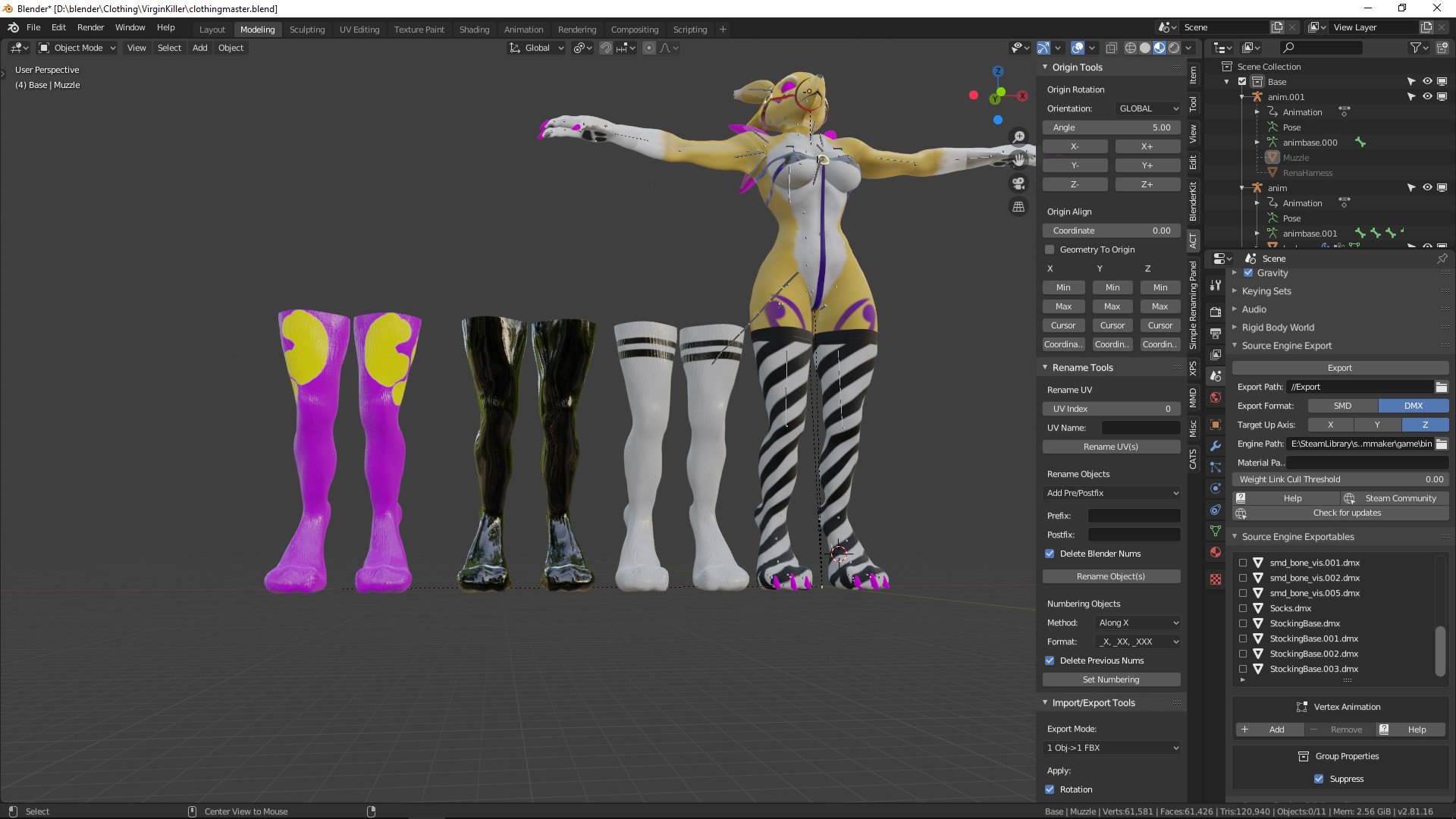Screen dimensions: 1456x819
Task: Open the Orientation GLOBAL dropdown
Action: tap(1148, 108)
